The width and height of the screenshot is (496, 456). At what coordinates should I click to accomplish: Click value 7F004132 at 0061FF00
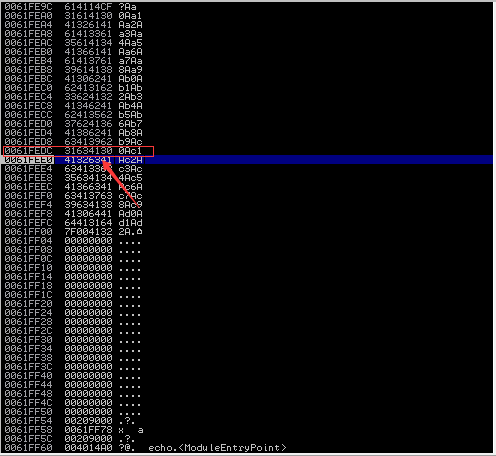[88, 232]
